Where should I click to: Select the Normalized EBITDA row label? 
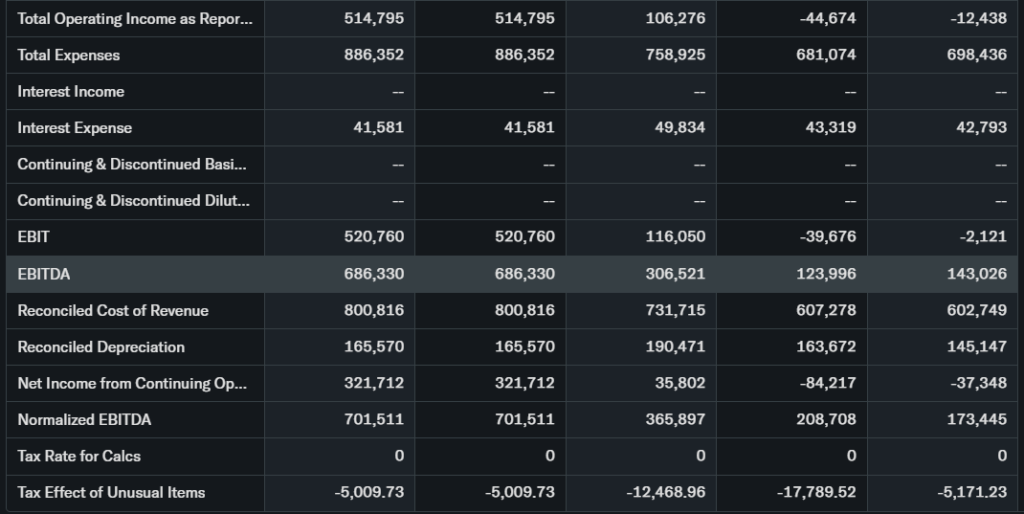84,419
